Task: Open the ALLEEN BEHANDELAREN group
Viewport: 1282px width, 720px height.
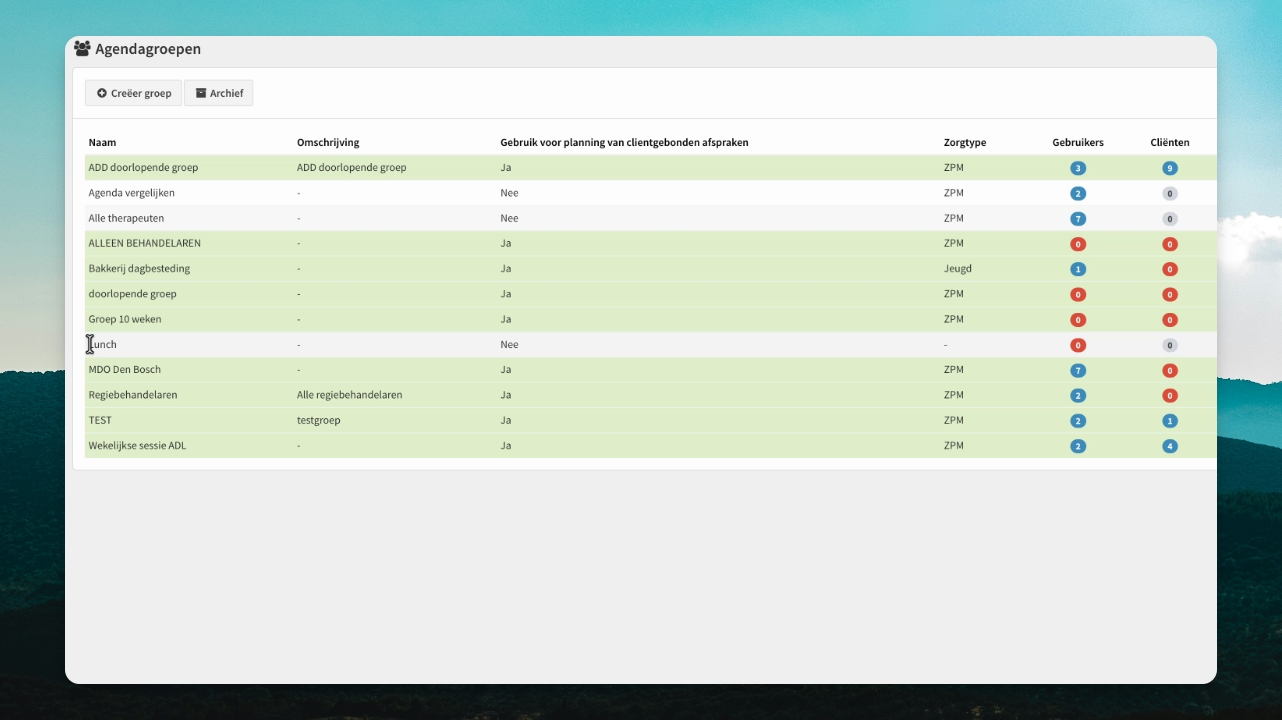Action: pyautogui.click(x=144, y=243)
